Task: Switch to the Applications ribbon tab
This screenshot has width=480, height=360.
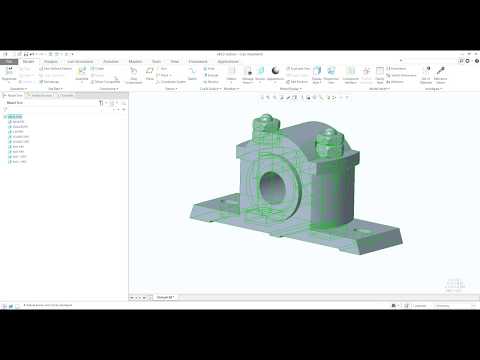Action: pyautogui.click(x=228, y=62)
